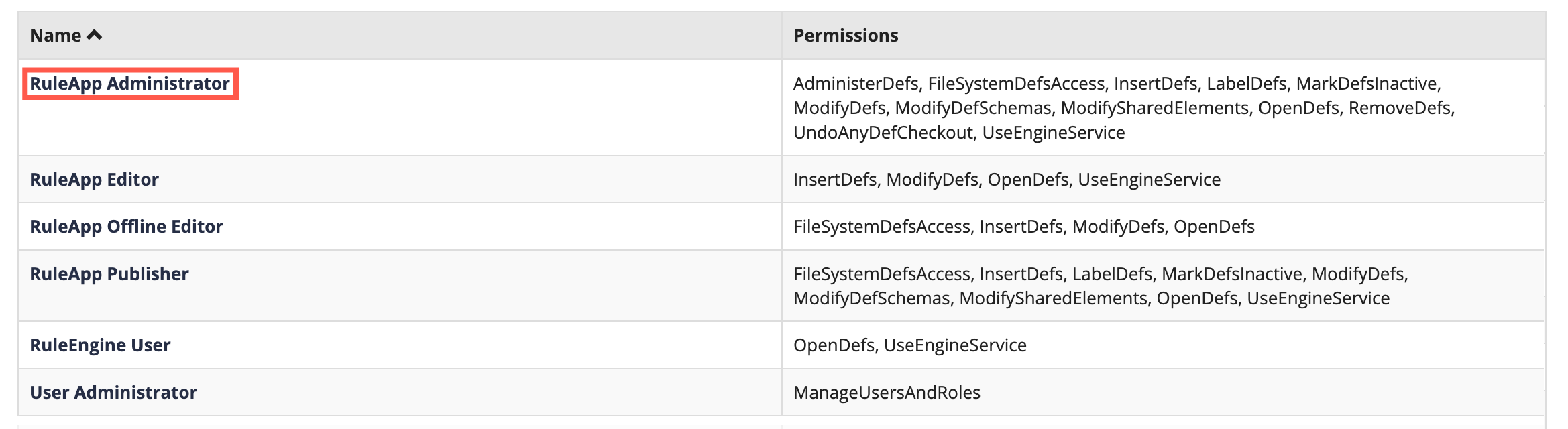Open the RuleApp Publisher role

point(109,273)
